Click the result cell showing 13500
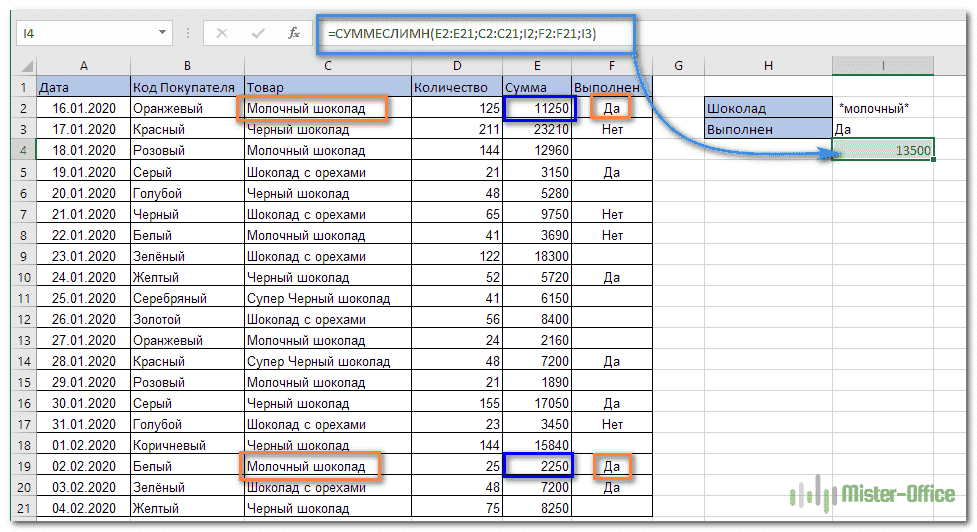Image resolution: width=977 pixels, height=532 pixels. [x=883, y=150]
